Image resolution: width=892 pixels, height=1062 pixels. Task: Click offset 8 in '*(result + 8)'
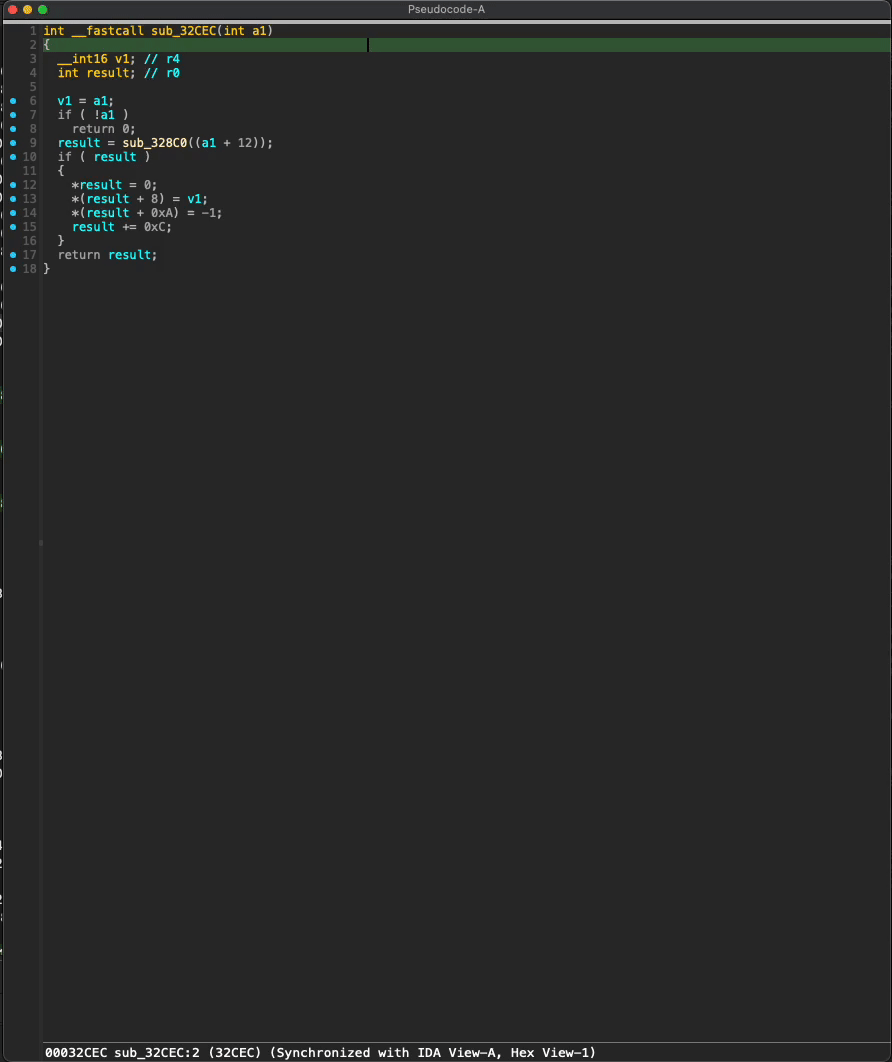click(x=154, y=199)
